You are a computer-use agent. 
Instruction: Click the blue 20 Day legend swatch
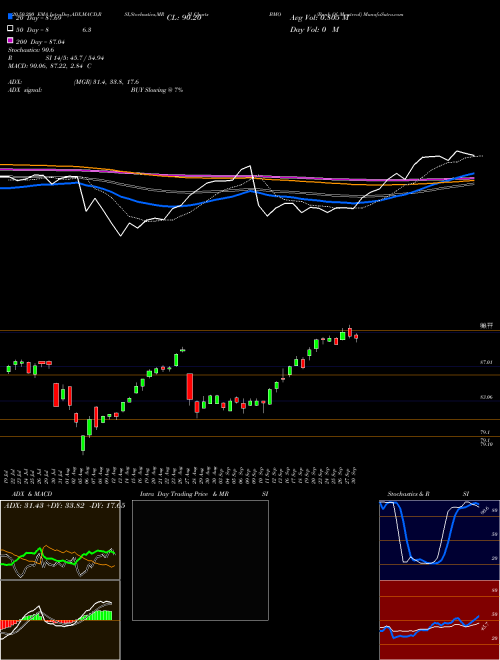click(x=10, y=17)
